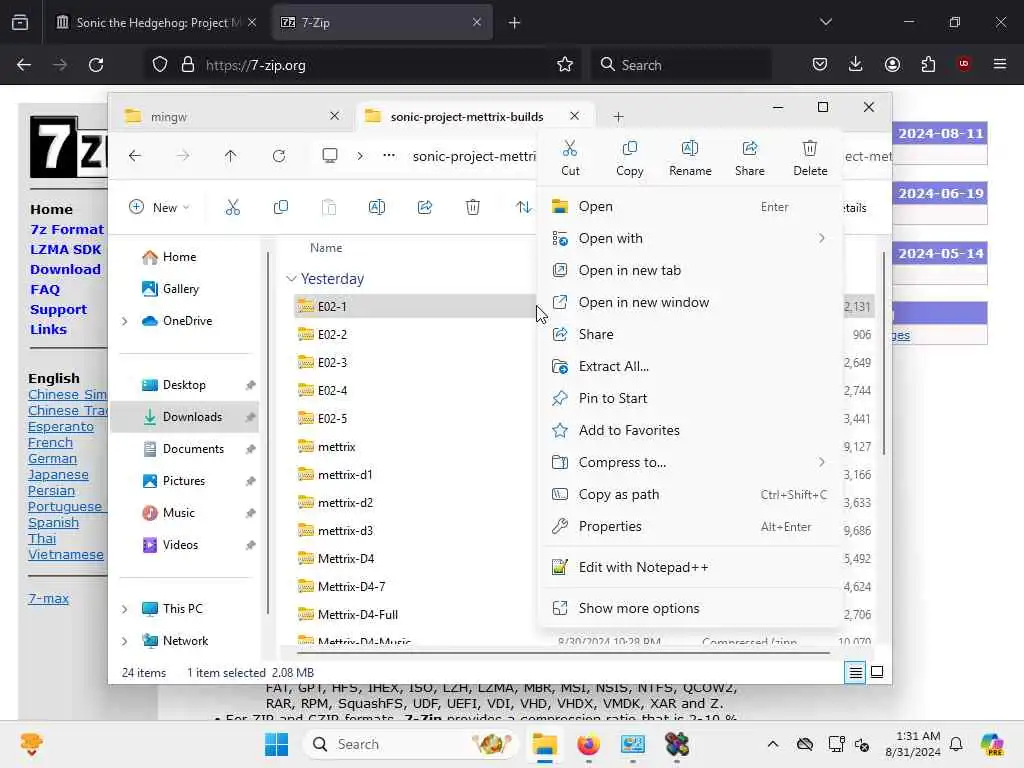Select Edit with Notepad++

690,568
